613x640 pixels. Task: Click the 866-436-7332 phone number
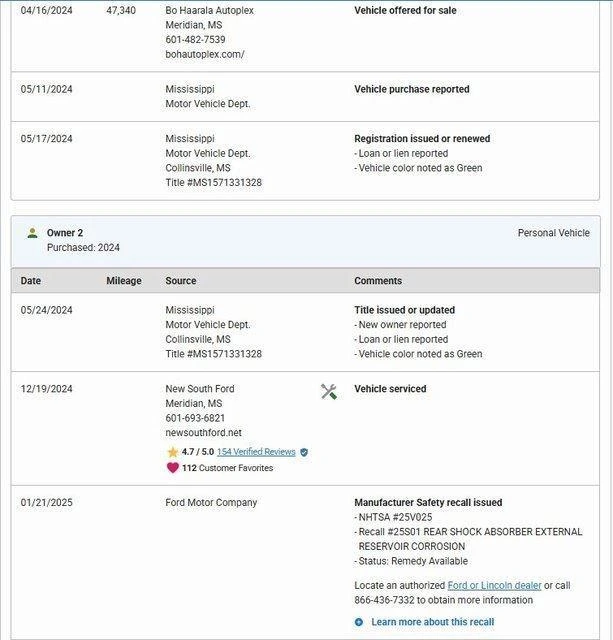tap(385, 600)
